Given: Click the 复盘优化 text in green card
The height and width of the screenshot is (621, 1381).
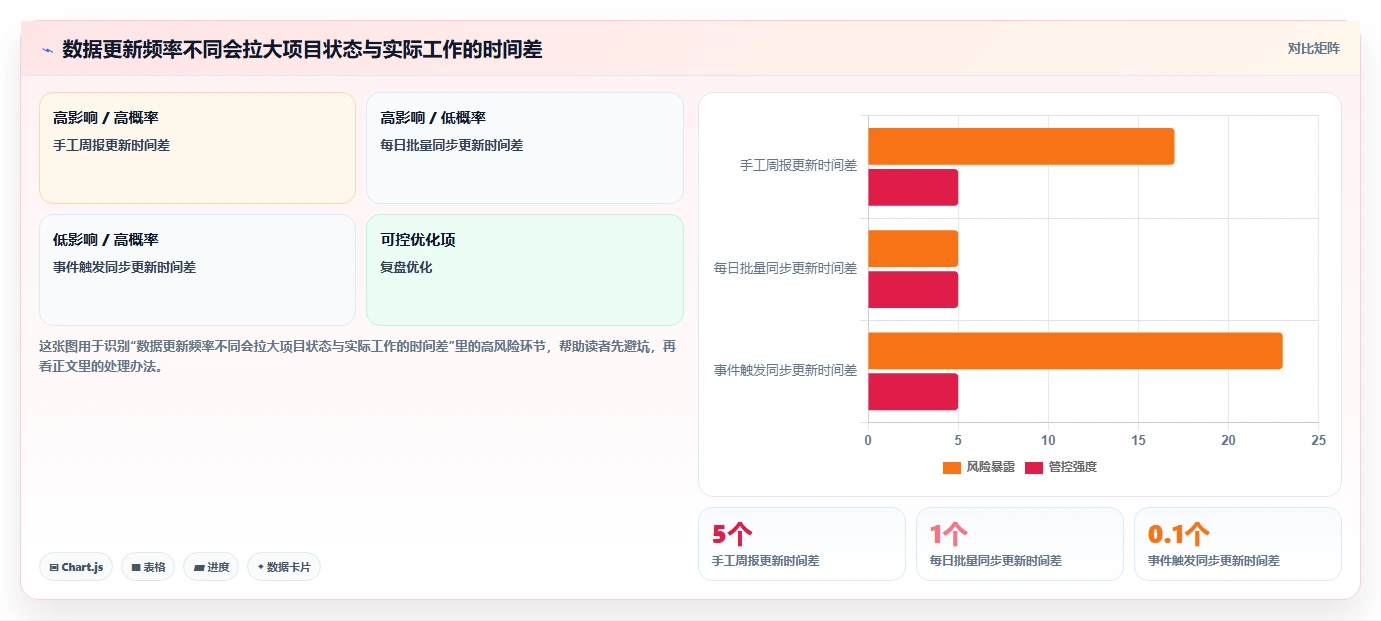Looking at the screenshot, I should click(406, 268).
